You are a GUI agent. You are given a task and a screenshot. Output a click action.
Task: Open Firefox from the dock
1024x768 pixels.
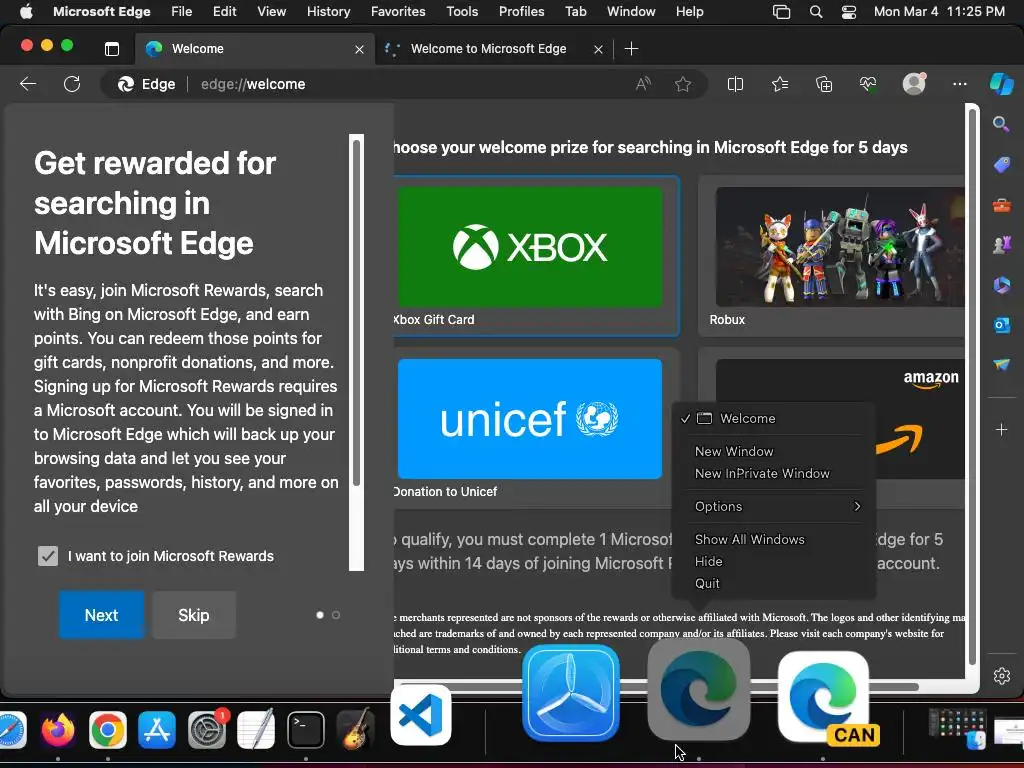click(58, 729)
